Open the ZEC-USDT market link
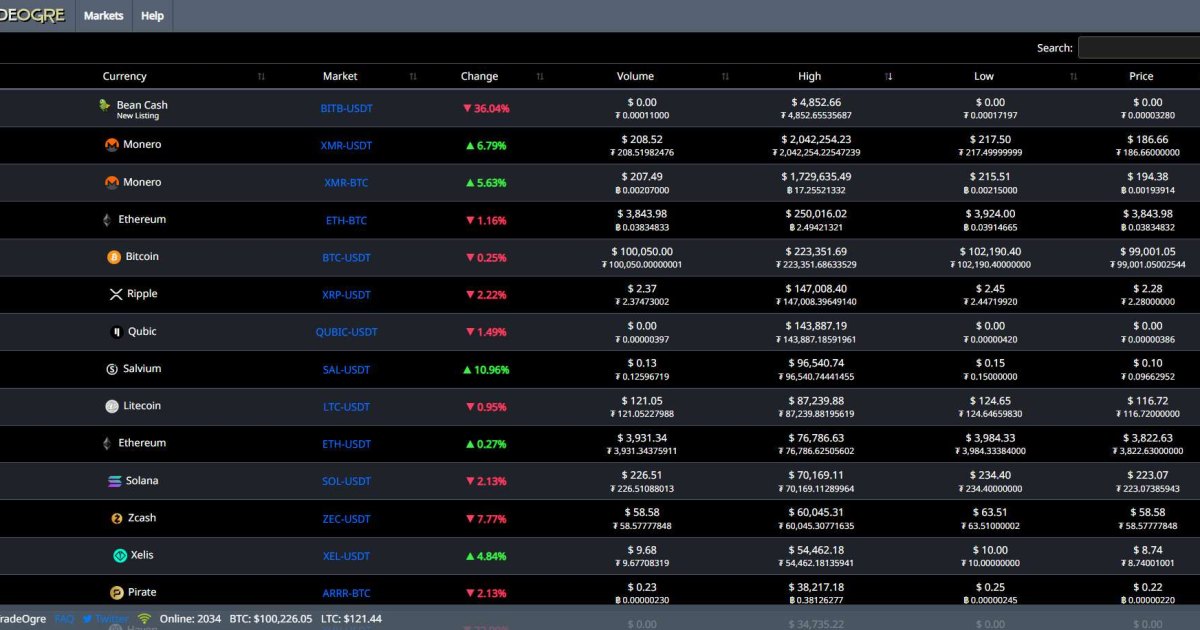 point(346,519)
